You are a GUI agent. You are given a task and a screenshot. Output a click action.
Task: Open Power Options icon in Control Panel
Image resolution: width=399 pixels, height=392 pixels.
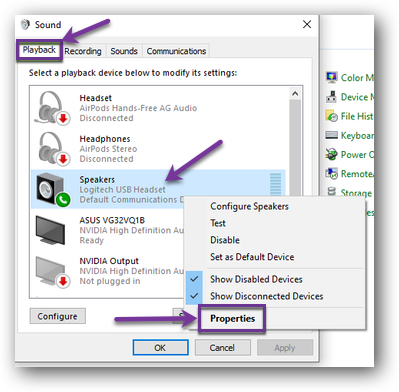tap(331, 154)
